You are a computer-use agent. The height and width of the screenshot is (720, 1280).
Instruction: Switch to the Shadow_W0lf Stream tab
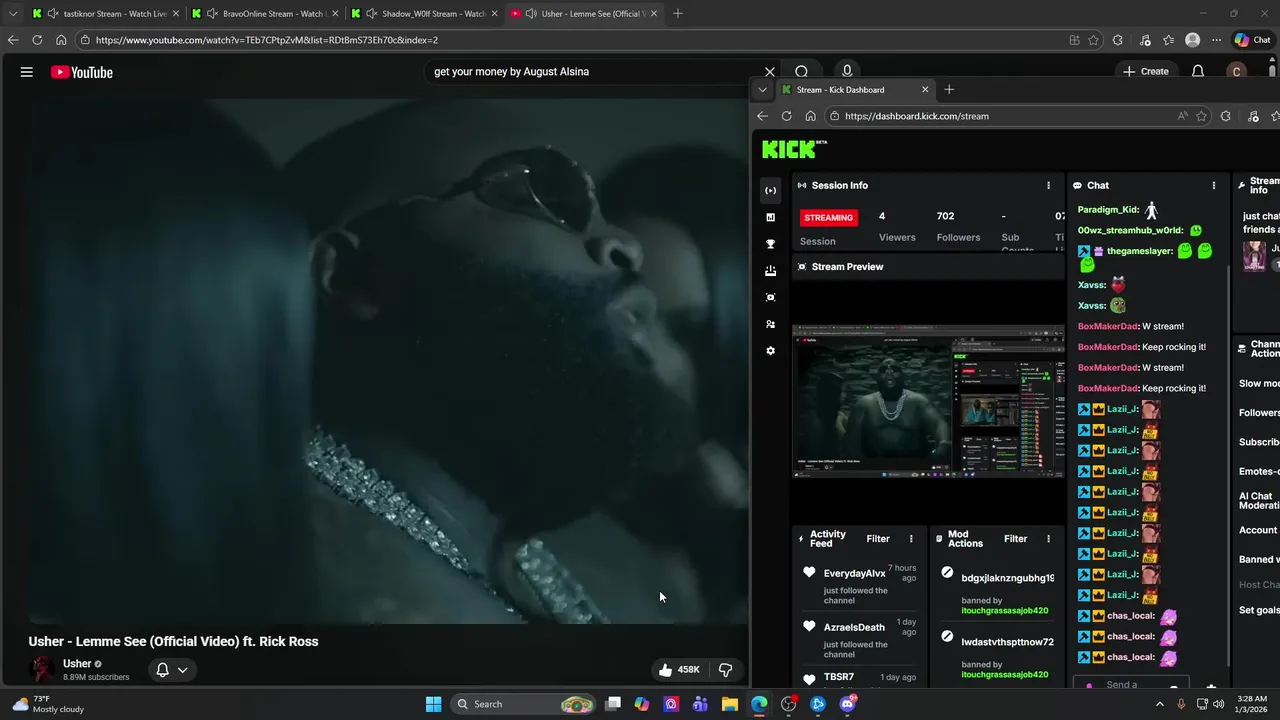point(425,14)
